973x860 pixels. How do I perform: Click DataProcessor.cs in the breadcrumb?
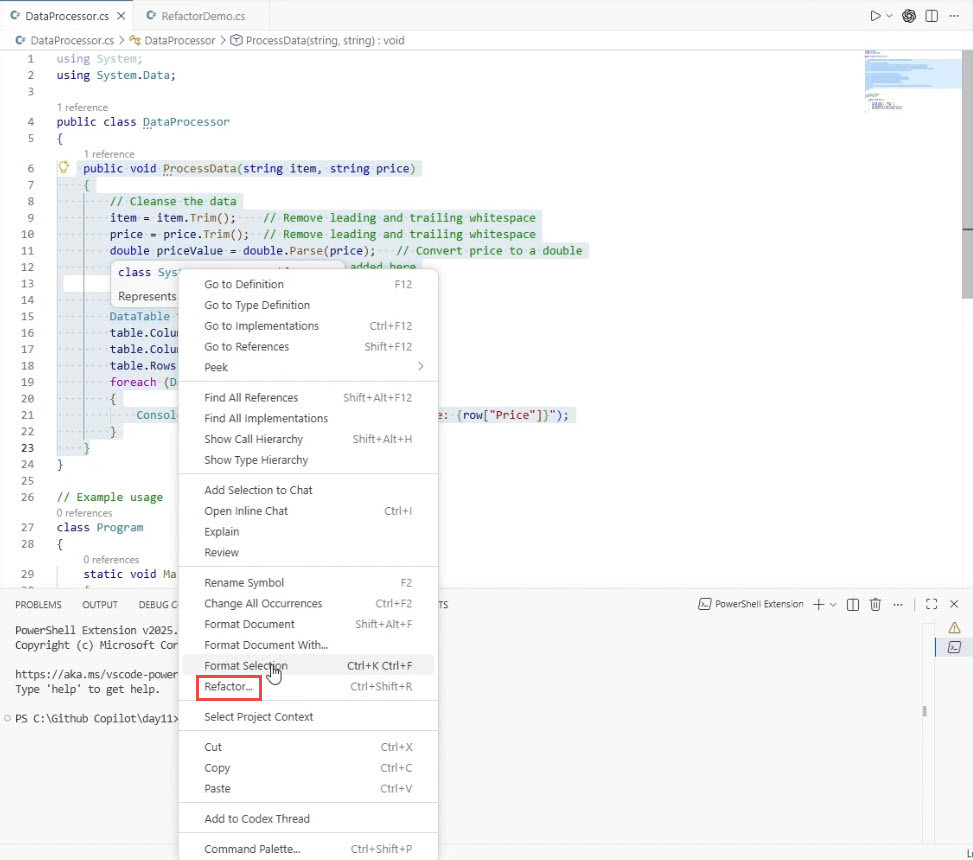click(x=65, y=40)
